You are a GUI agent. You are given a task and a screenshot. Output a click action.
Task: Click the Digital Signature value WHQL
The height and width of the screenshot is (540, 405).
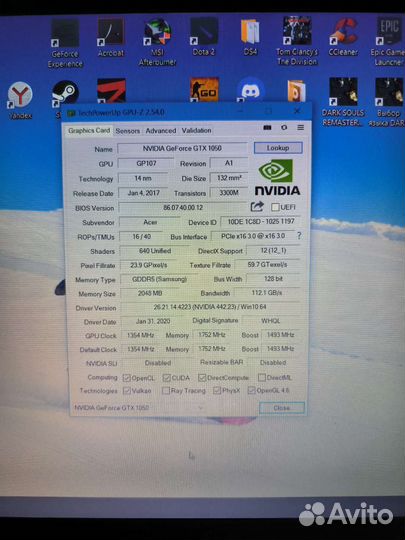point(270,321)
